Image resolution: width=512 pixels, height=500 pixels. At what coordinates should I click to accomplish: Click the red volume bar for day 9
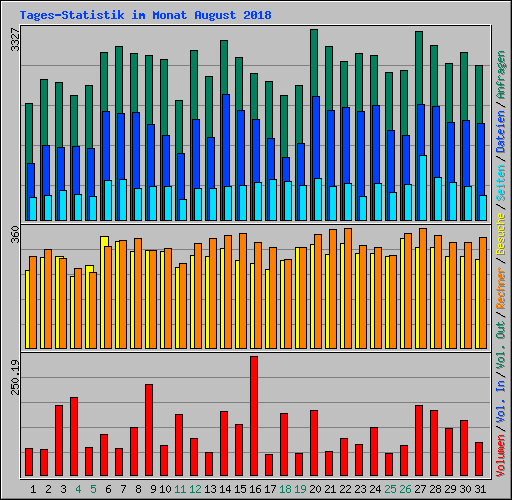tap(149, 430)
